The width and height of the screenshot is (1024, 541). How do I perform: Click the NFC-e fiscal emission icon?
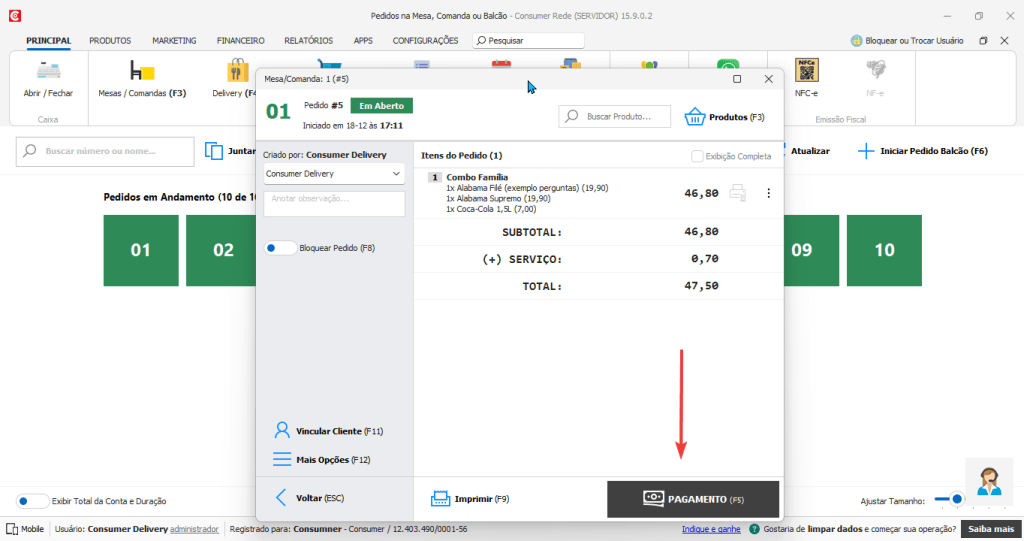(x=806, y=72)
